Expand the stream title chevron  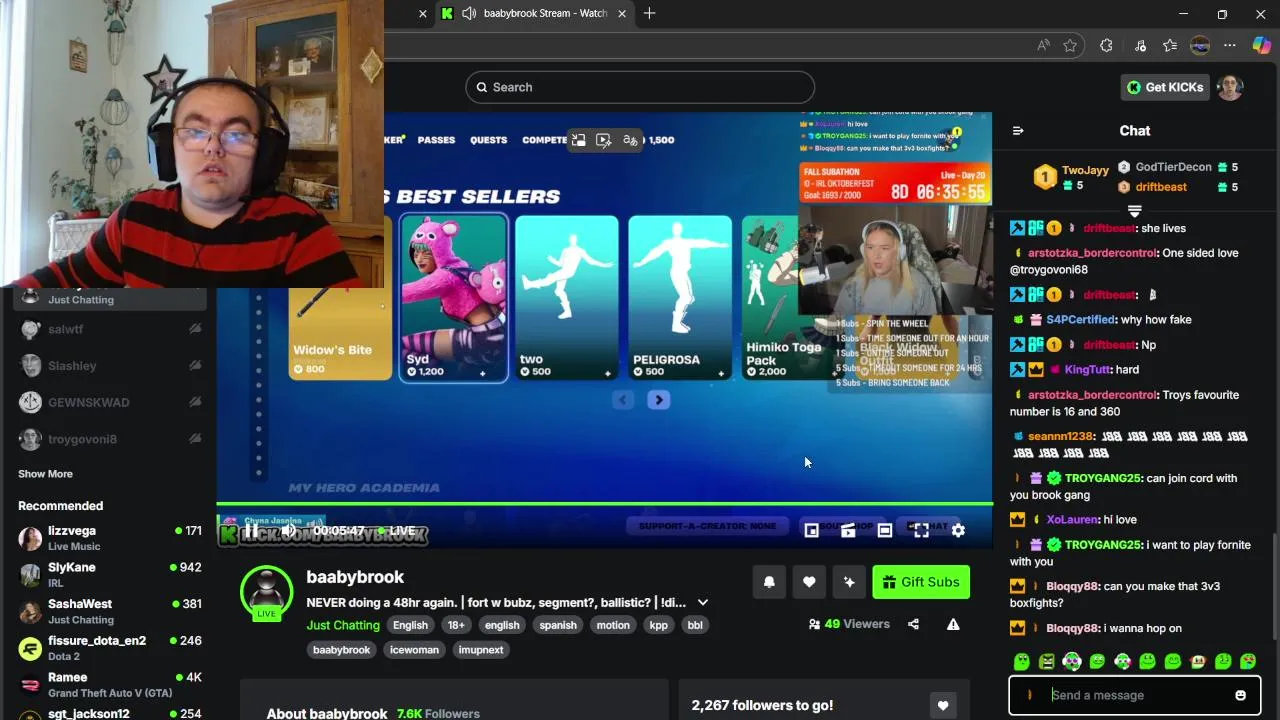click(x=703, y=602)
